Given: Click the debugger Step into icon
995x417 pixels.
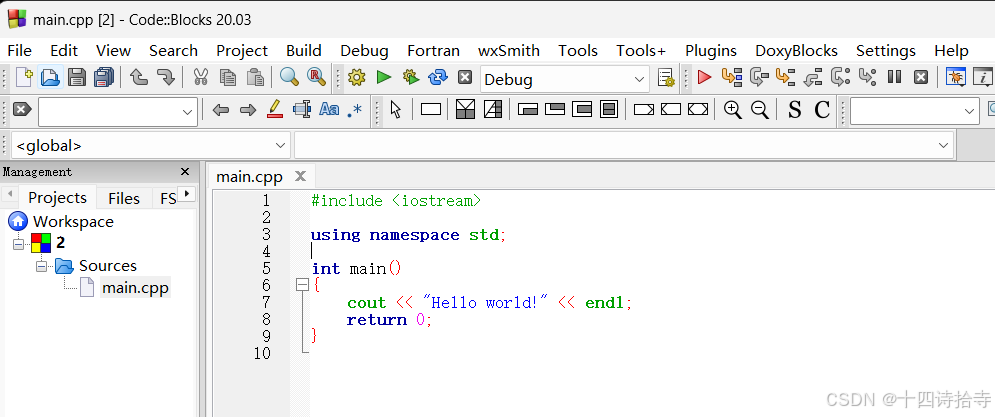Looking at the screenshot, I should pyautogui.click(x=786, y=77).
